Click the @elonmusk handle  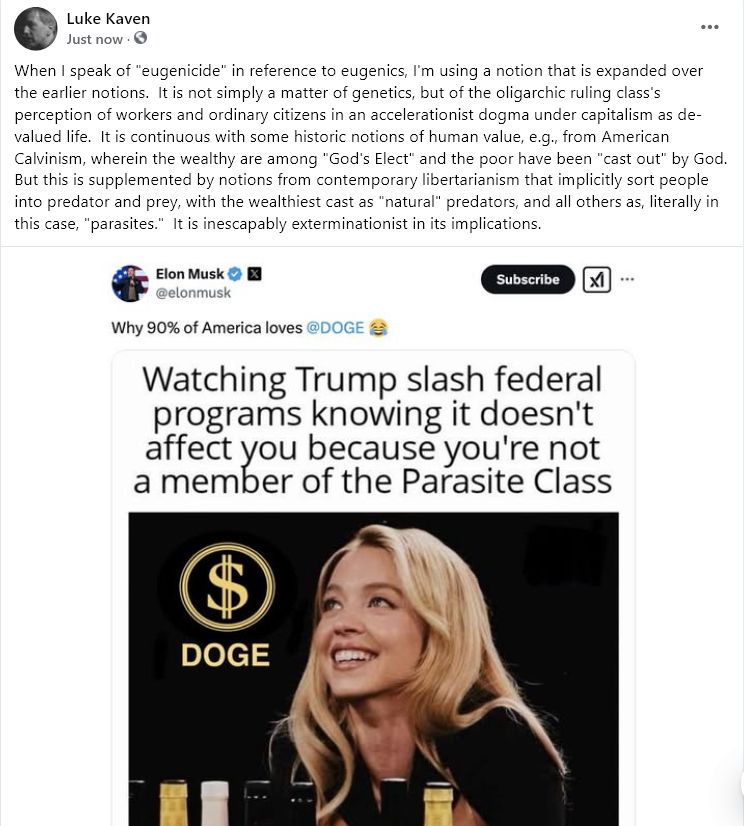click(193, 292)
